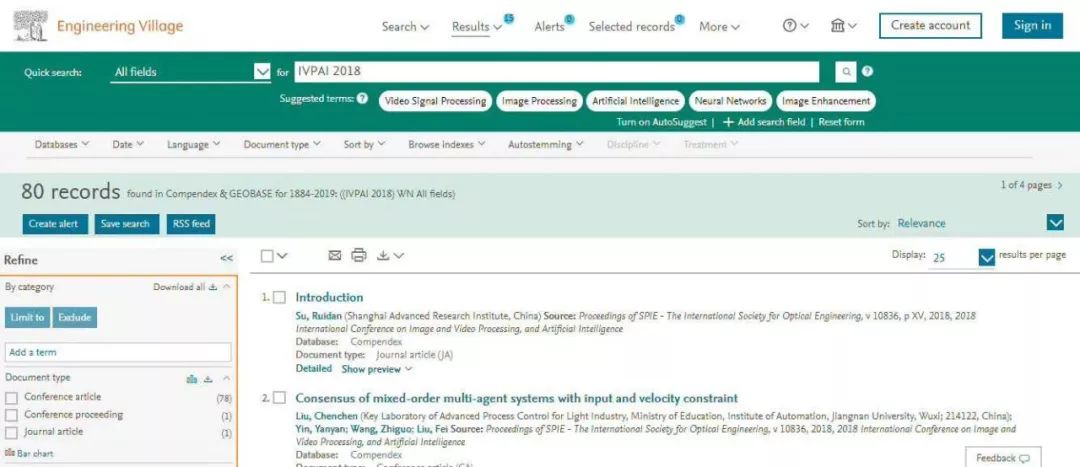Open Selected records
The width and height of the screenshot is (1080, 467).
(632, 27)
